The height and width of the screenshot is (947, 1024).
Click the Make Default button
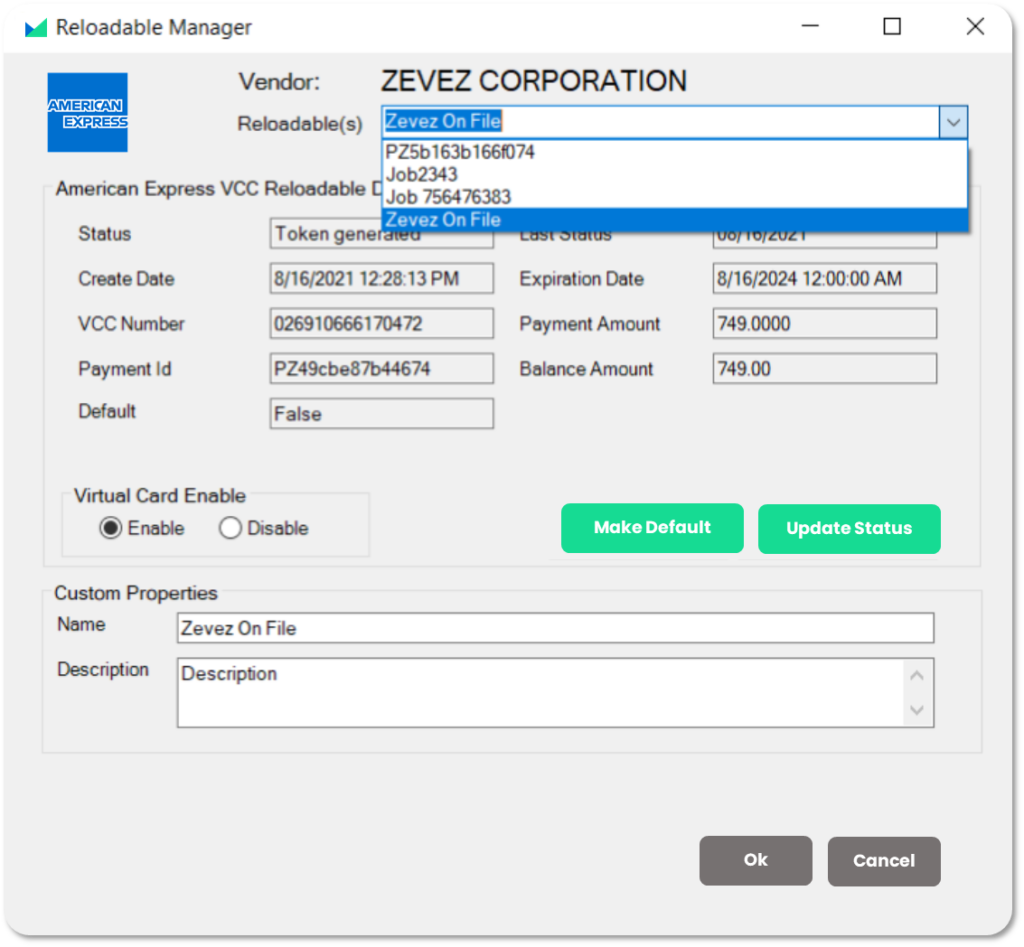tap(652, 528)
